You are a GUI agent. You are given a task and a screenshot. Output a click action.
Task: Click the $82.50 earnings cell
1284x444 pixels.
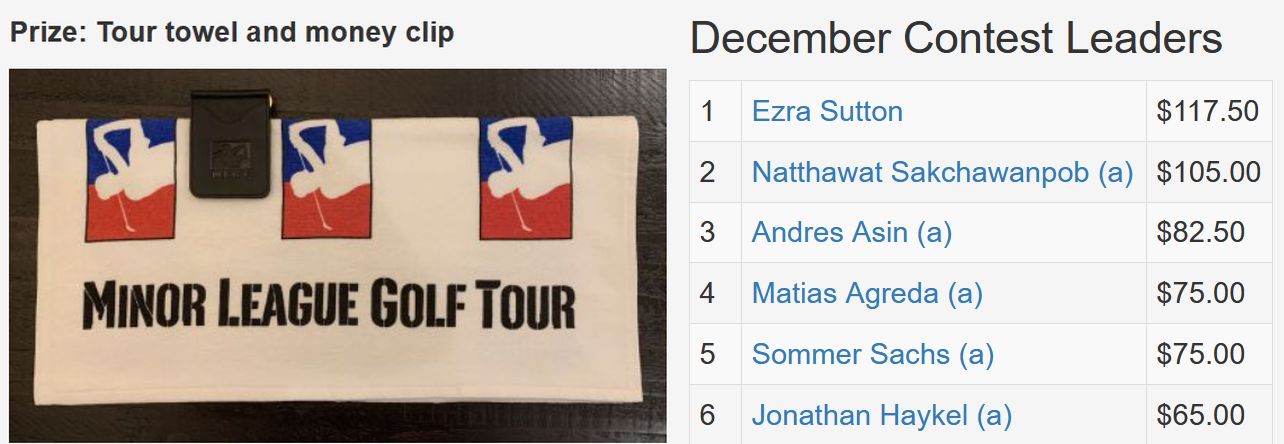[1209, 233]
